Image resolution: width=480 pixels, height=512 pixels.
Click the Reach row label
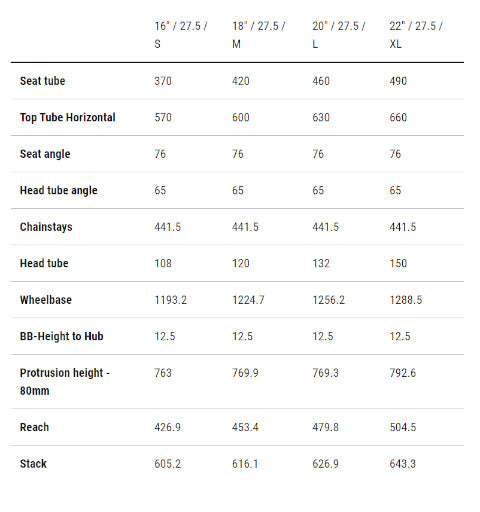point(34,427)
